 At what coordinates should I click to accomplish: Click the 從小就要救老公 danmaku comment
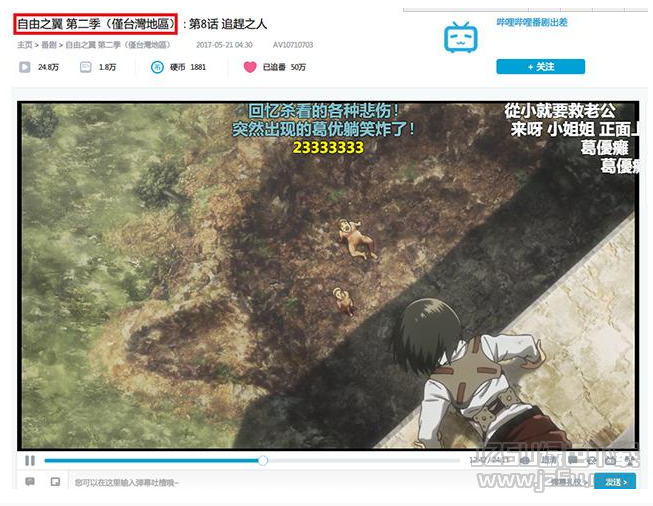click(560, 111)
